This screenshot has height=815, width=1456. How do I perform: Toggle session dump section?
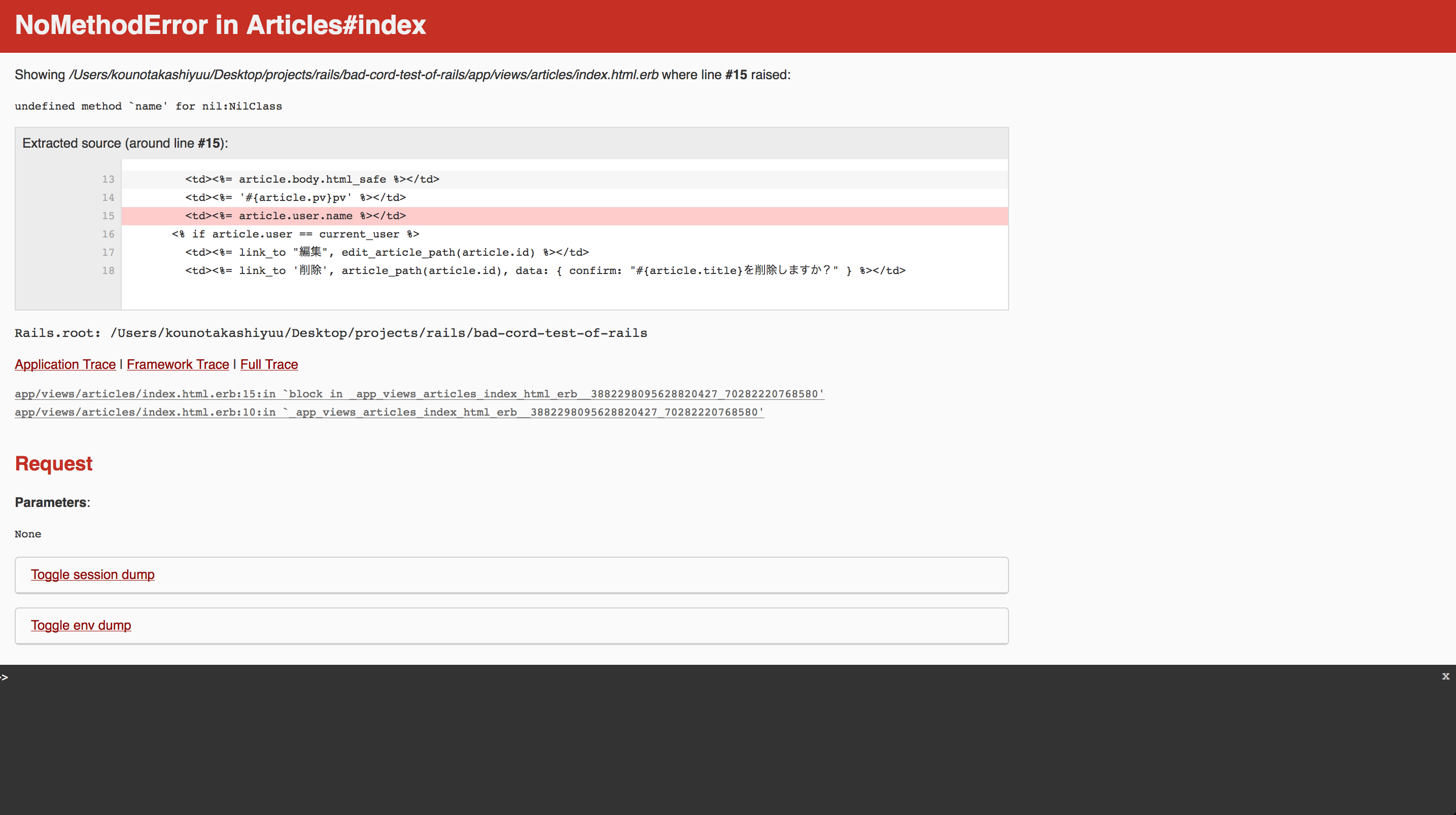pyautogui.click(x=93, y=574)
